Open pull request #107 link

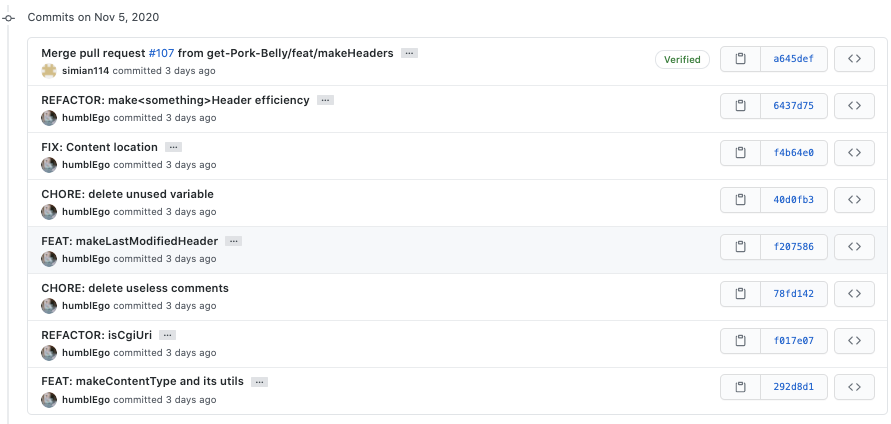(161, 53)
